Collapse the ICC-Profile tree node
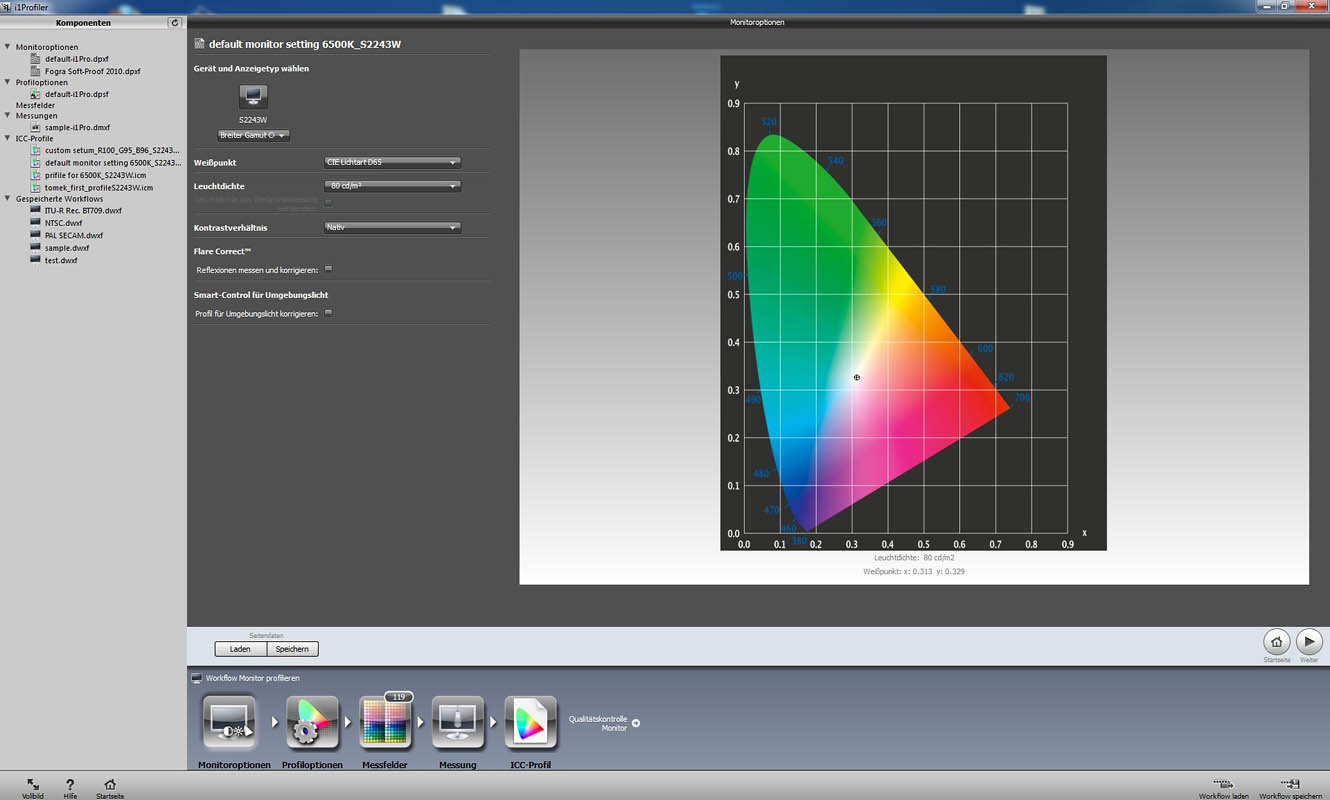Screen dimensions: 1330x800 [8, 139]
